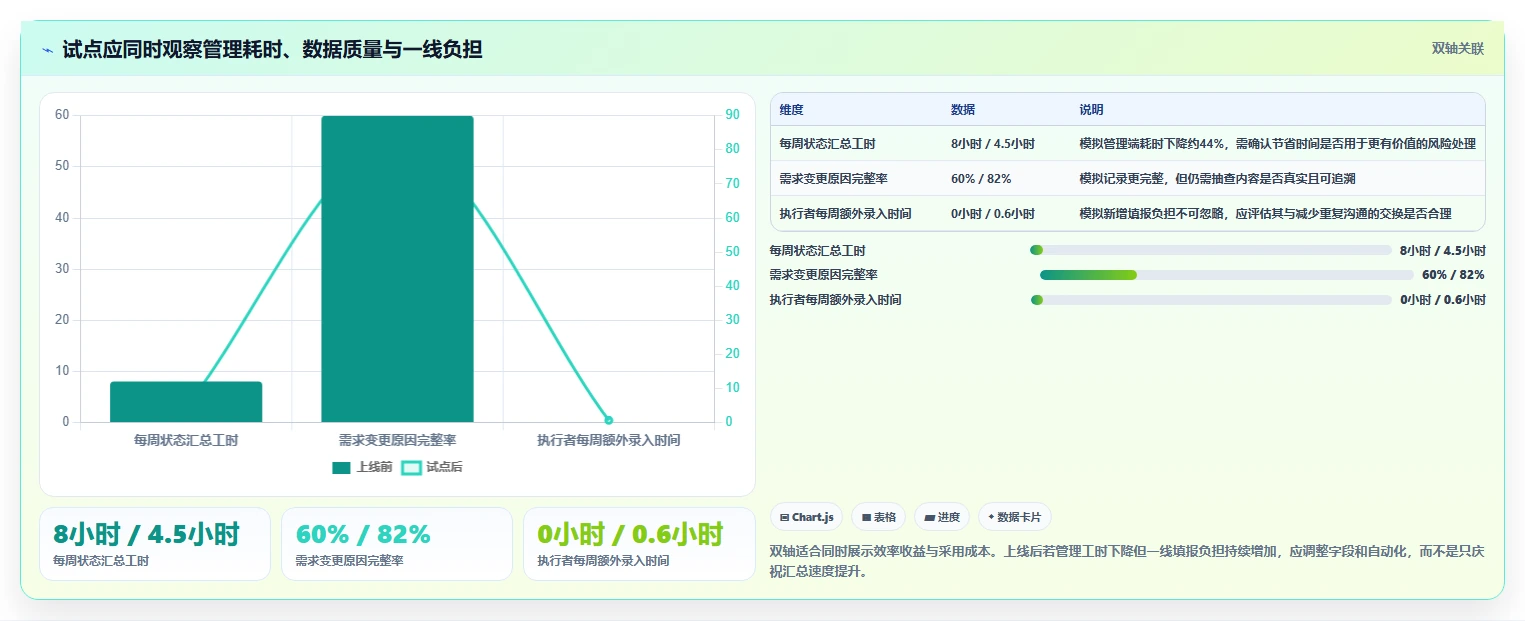Click the 执行者每周额外录入时间 progress bar
The image size is (1525, 621).
click(x=1211, y=300)
